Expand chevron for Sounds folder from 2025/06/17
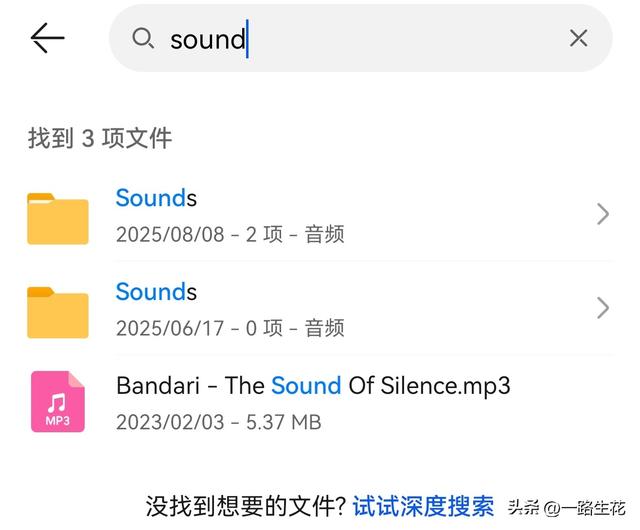The height and width of the screenshot is (530, 640). [x=602, y=308]
